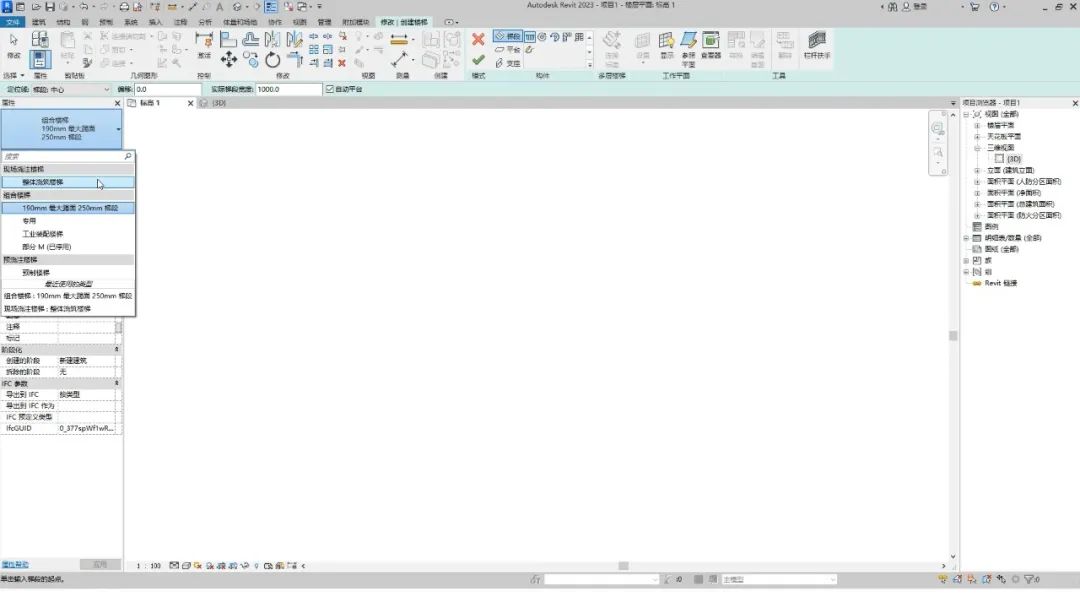Open the 文件 (File) menu tab
The image size is (1080, 608).
coord(13,21)
